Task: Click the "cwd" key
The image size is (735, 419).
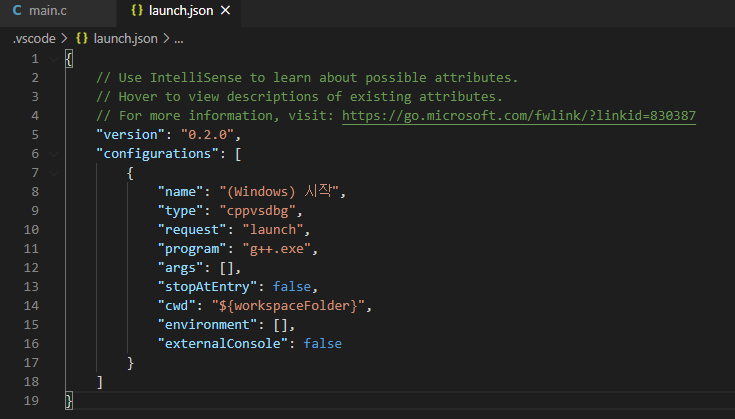Action: coord(177,306)
